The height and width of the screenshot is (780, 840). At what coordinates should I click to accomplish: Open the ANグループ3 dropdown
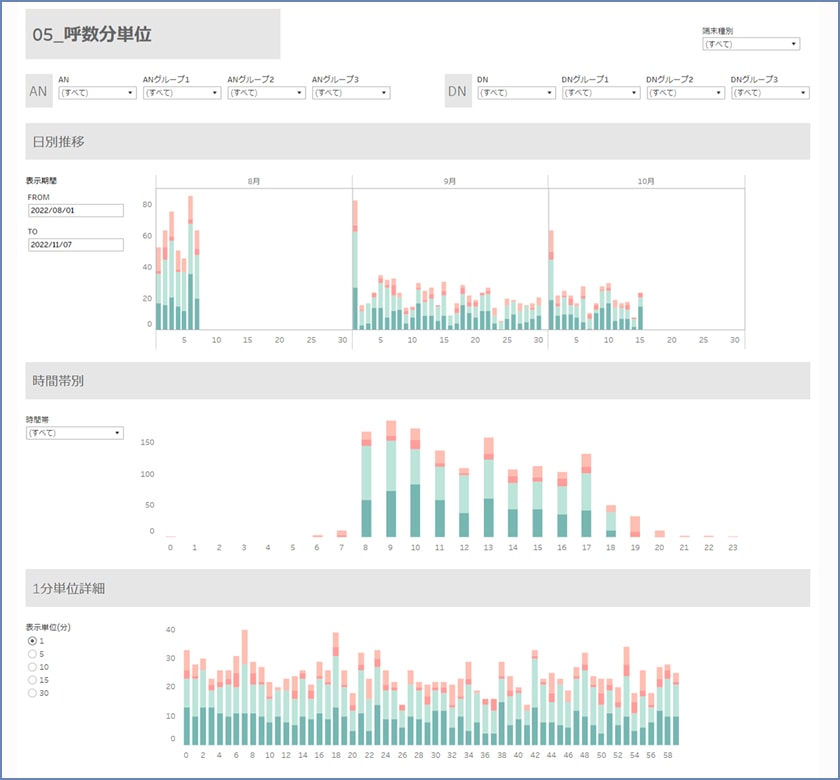tap(351, 93)
